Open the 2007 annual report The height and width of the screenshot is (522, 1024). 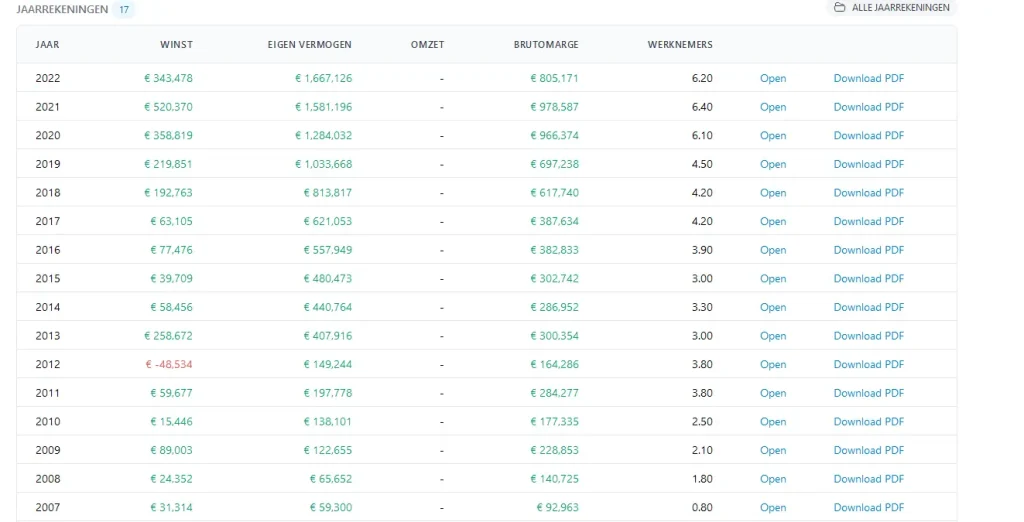click(x=773, y=508)
